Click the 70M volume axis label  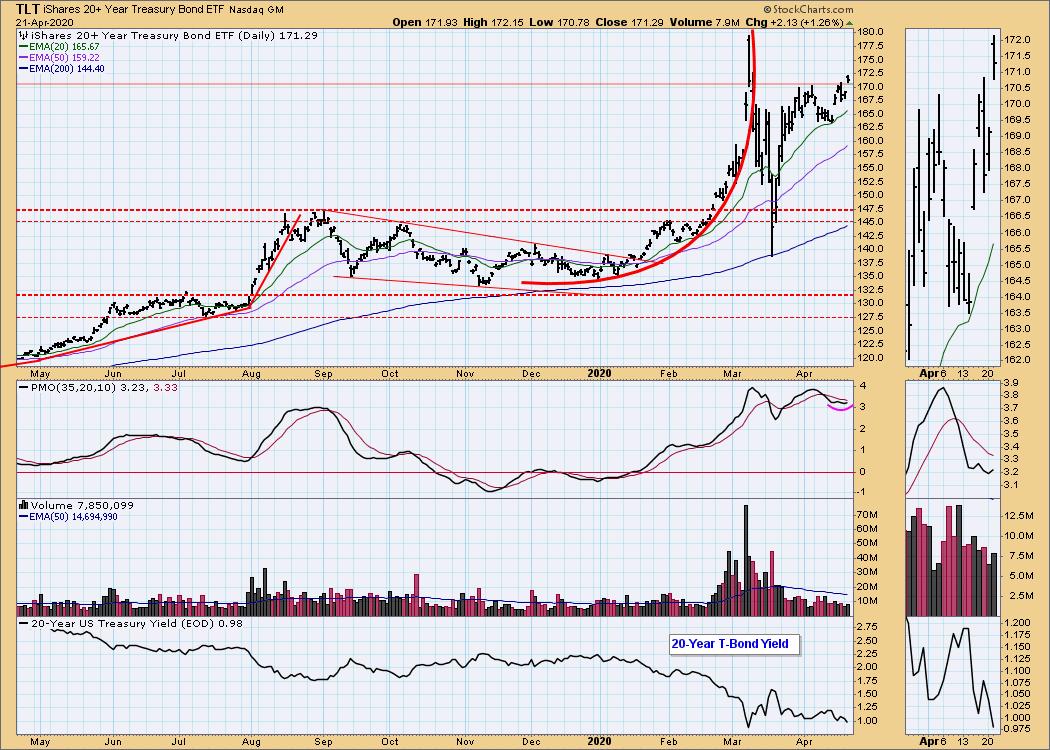coord(868,514)
